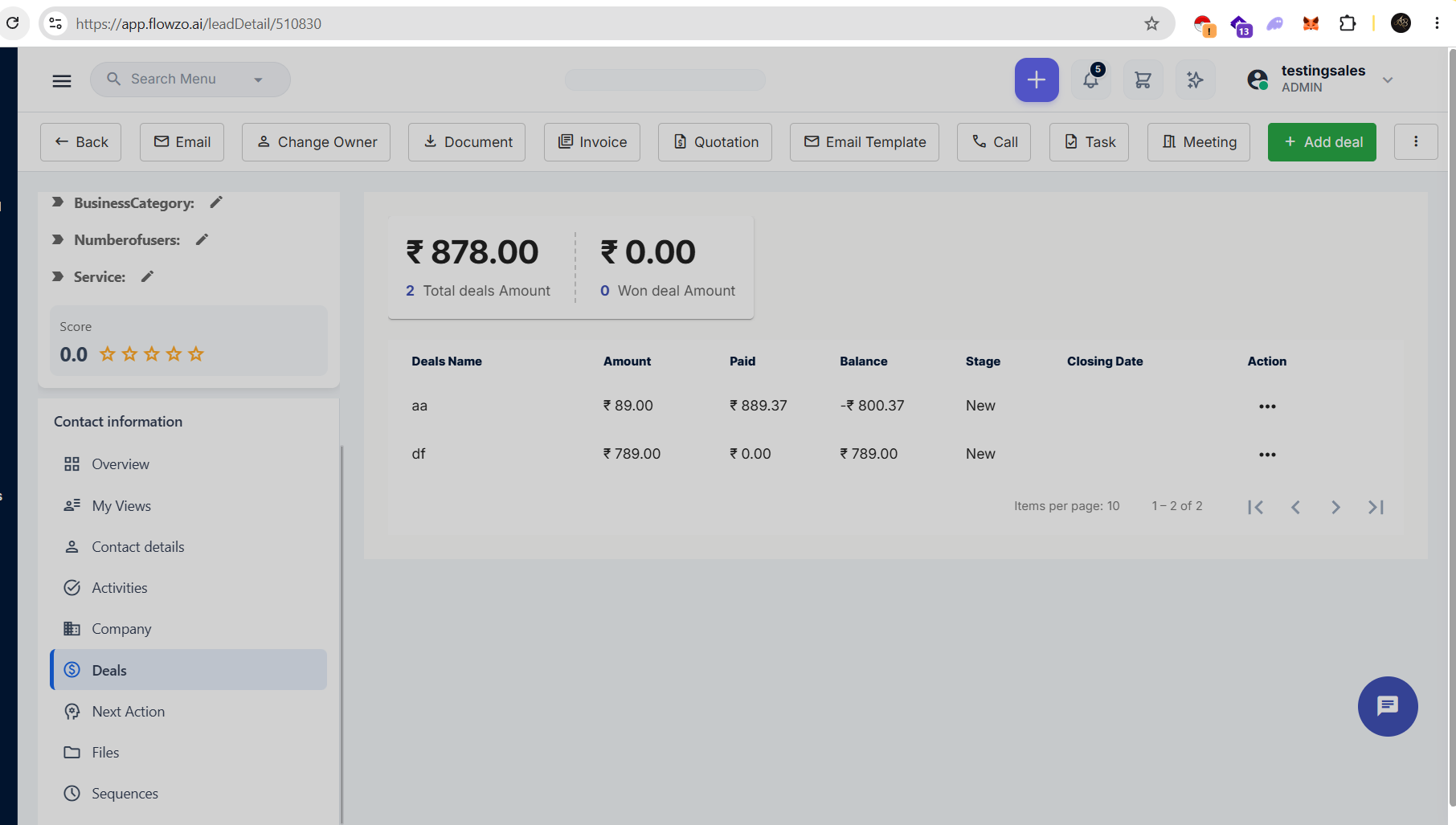Click the Amount column header
Image resolution: width=1456 pixels, height=825 pixels.
[x=628, y=361]
